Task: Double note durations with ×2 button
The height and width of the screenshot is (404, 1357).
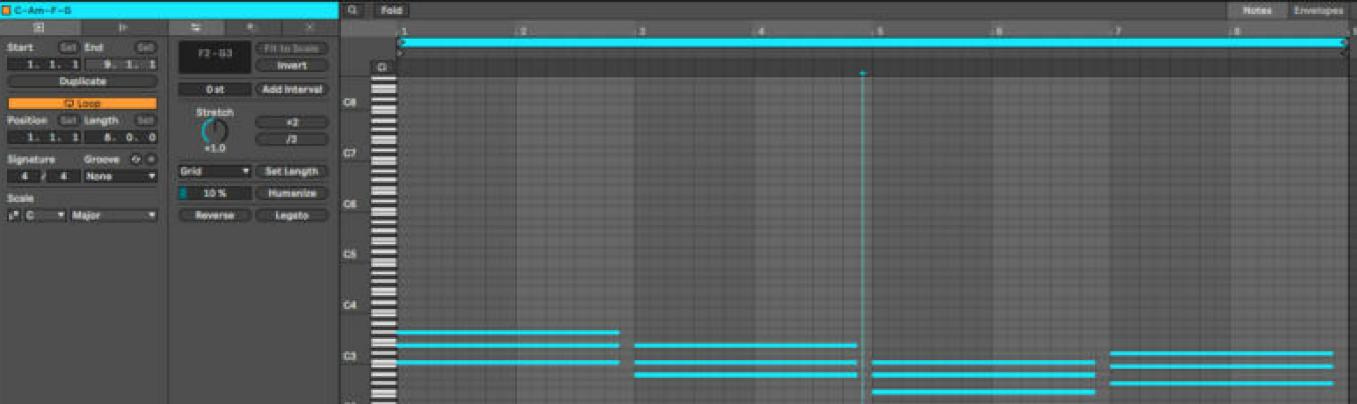Action: [291, 122]
